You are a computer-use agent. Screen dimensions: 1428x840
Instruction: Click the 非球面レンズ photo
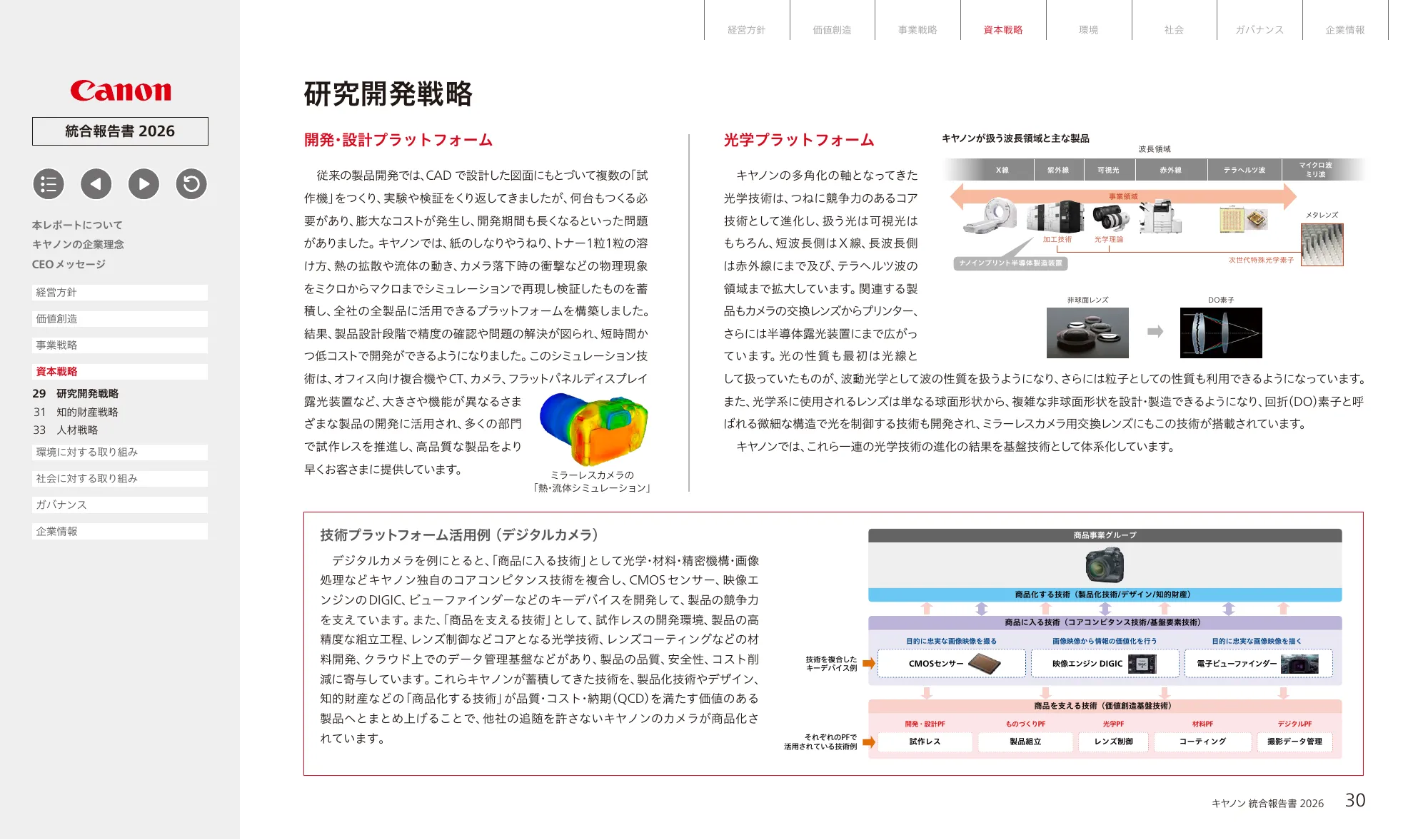[1087, 333]
